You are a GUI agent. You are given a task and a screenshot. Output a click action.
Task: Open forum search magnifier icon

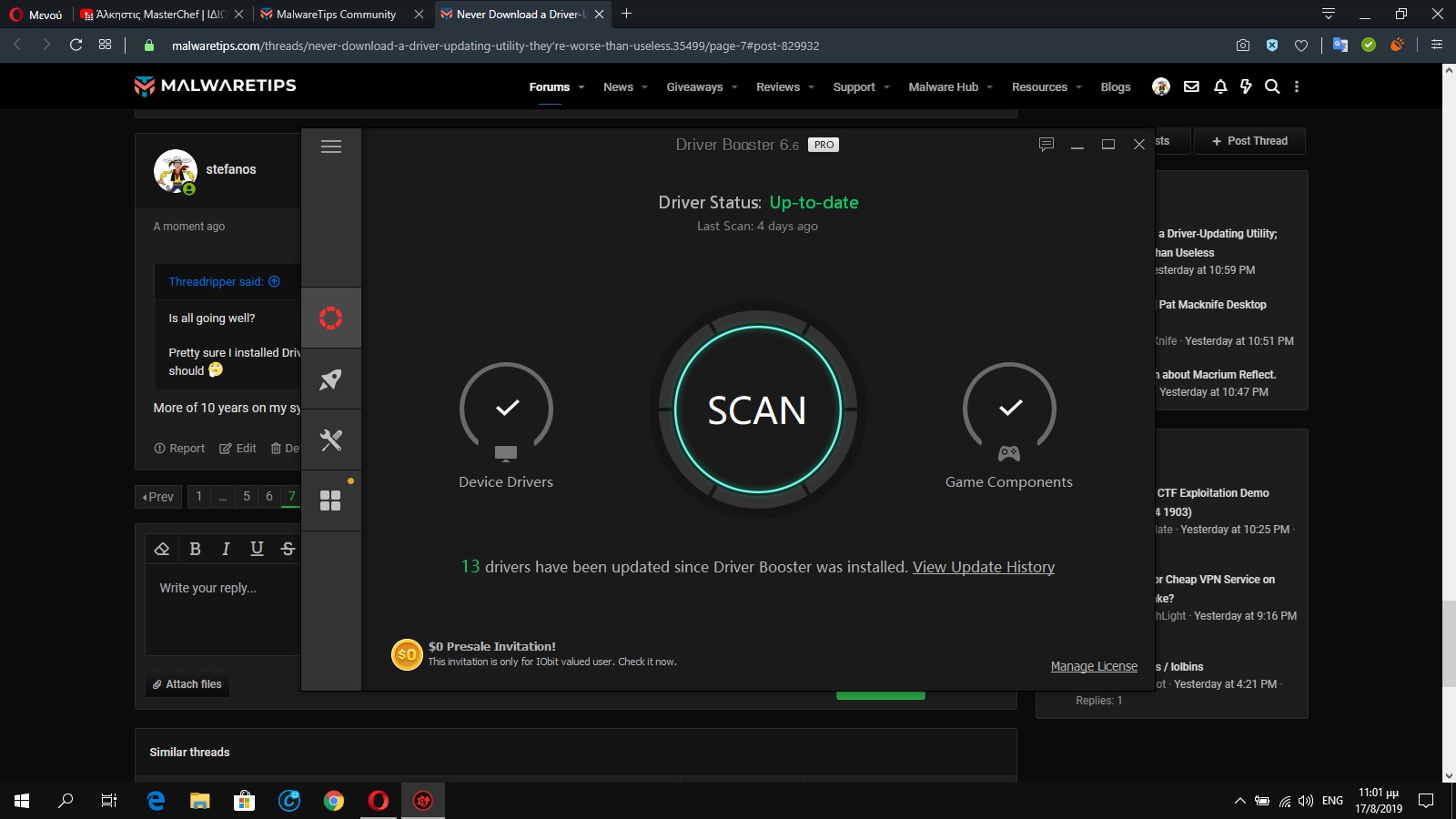point(1272,86)
